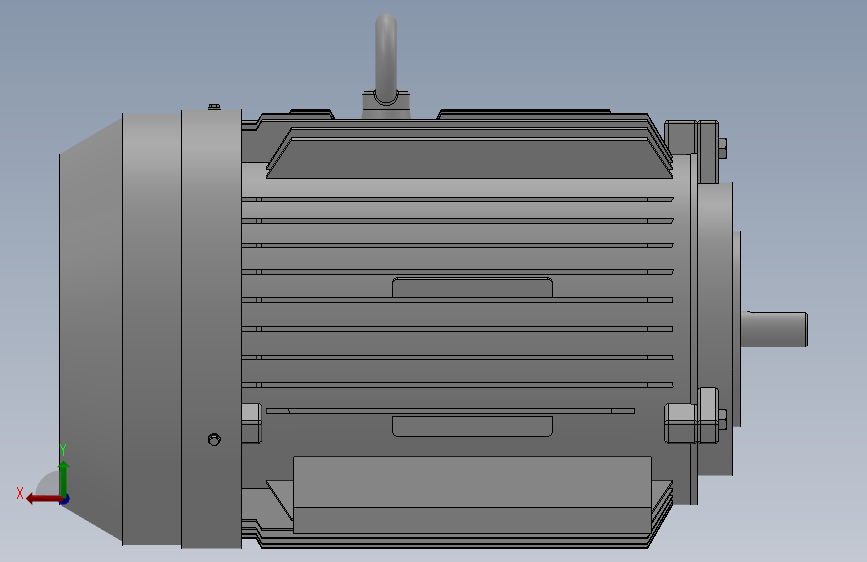Select the lifting eye bolt on top of the motor

point(386,66)
